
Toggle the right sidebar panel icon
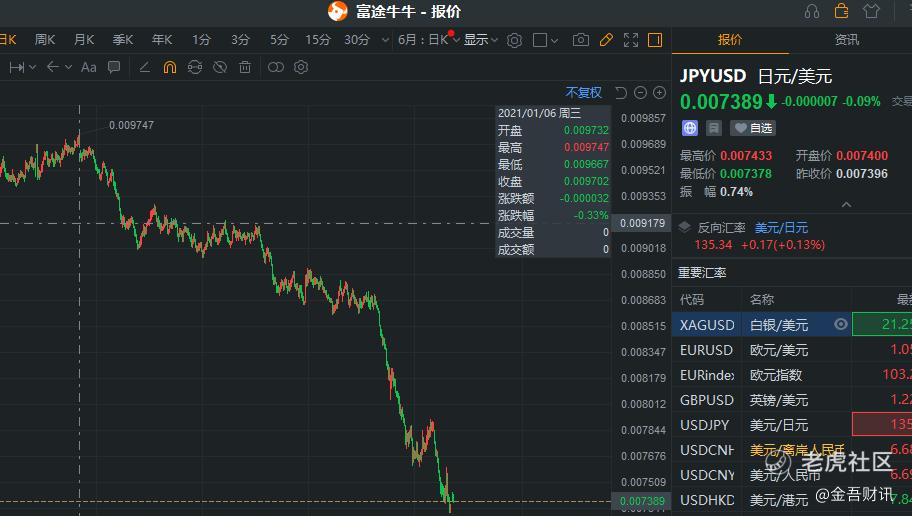pos(655,40)
